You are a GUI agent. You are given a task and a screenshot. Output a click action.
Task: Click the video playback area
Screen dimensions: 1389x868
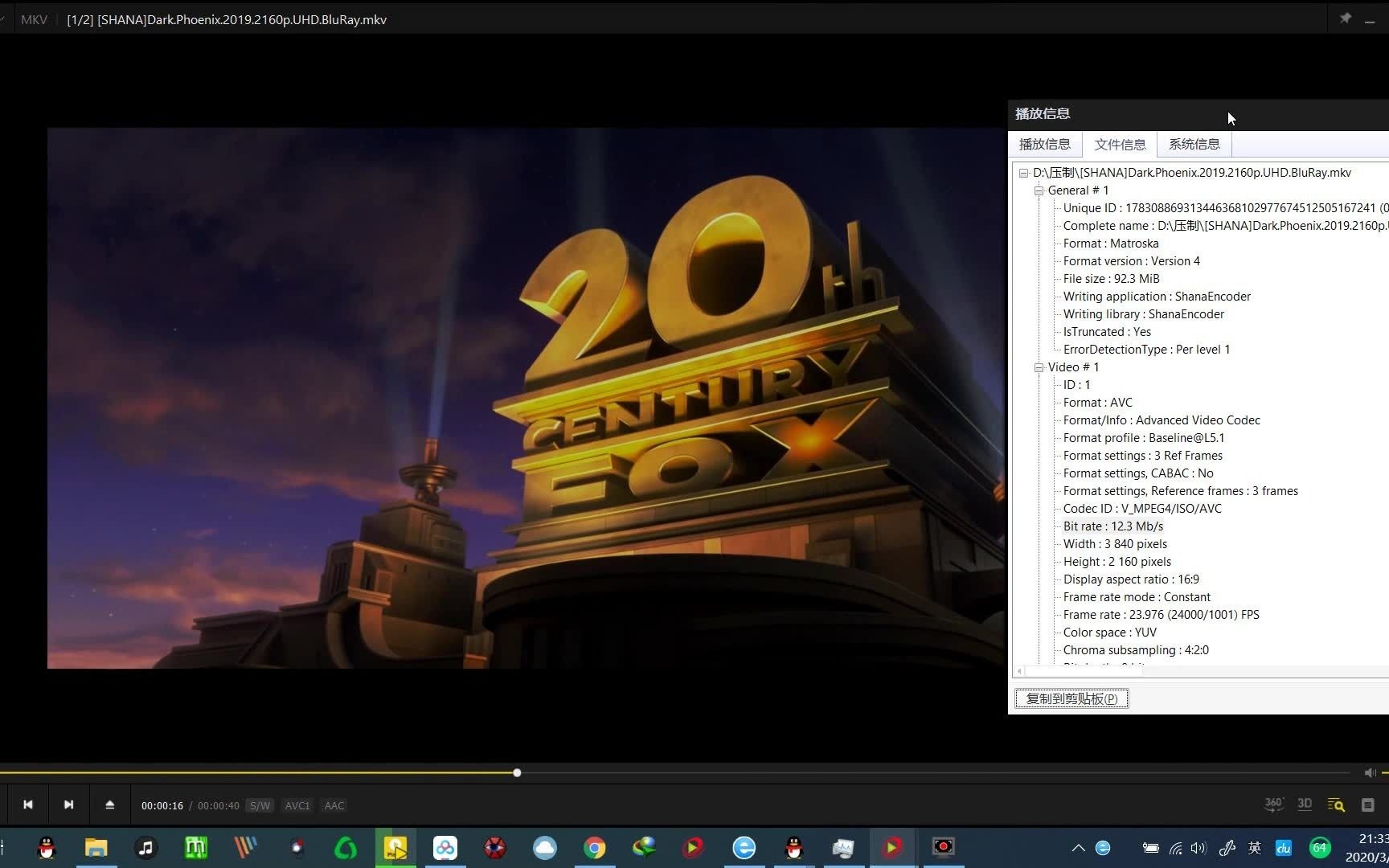point(527,398)
